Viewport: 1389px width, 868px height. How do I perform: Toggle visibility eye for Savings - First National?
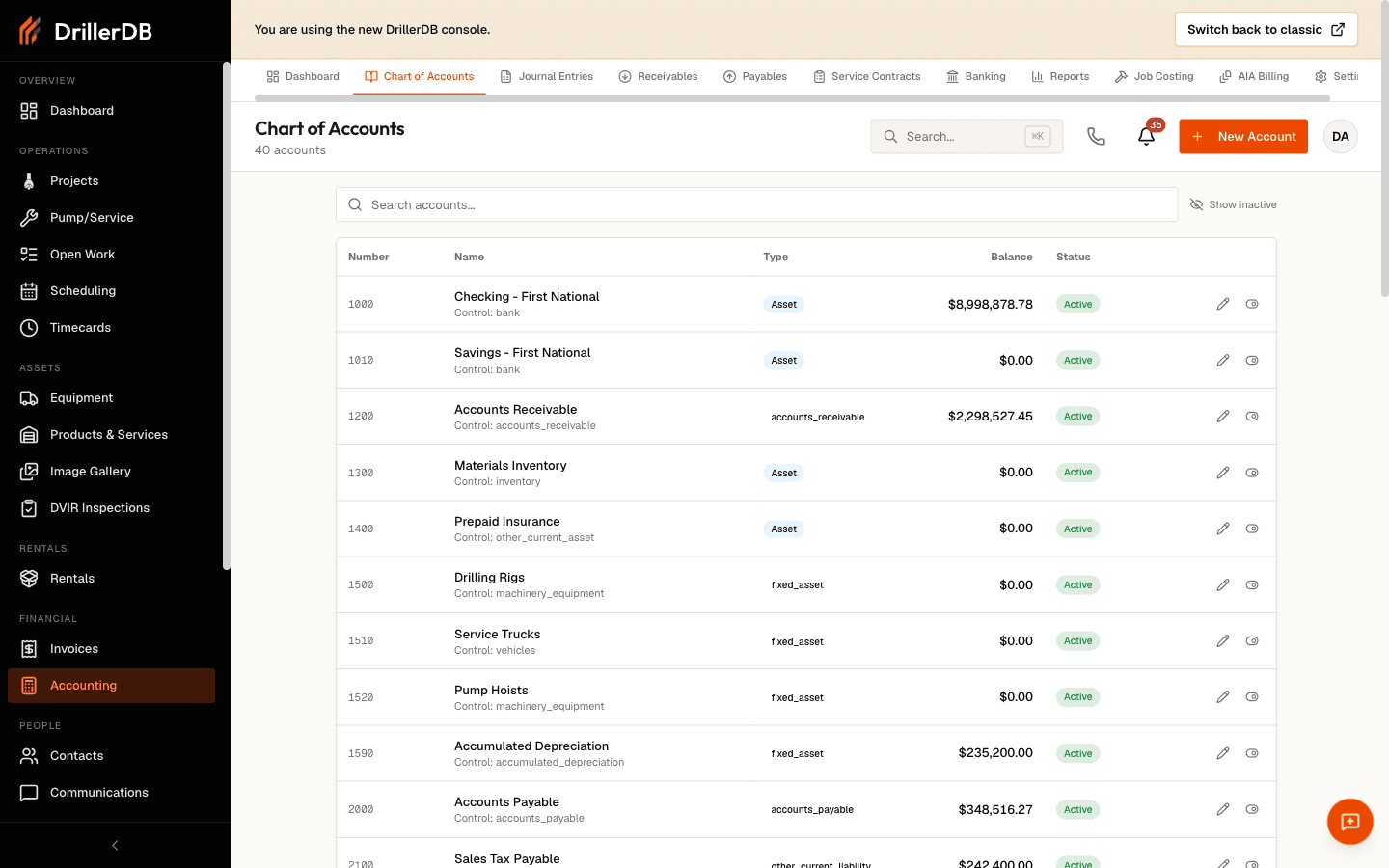coord(1252,360)
